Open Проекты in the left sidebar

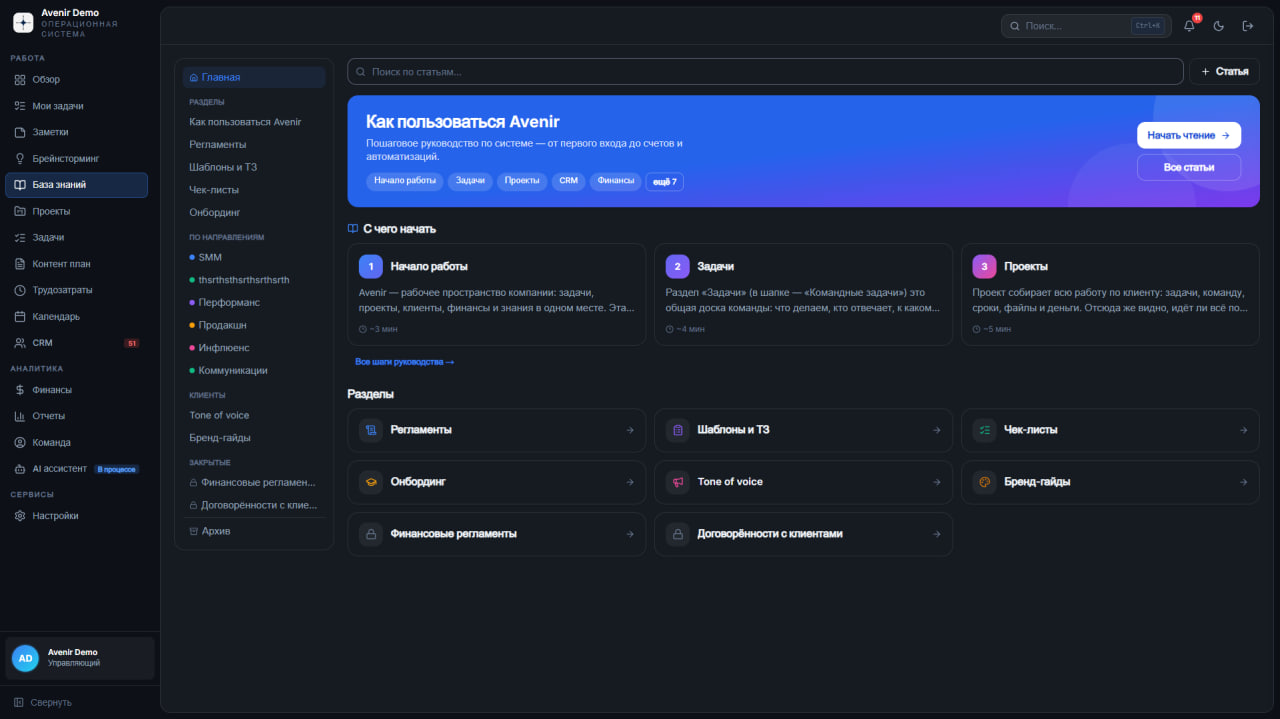point(76,212)
